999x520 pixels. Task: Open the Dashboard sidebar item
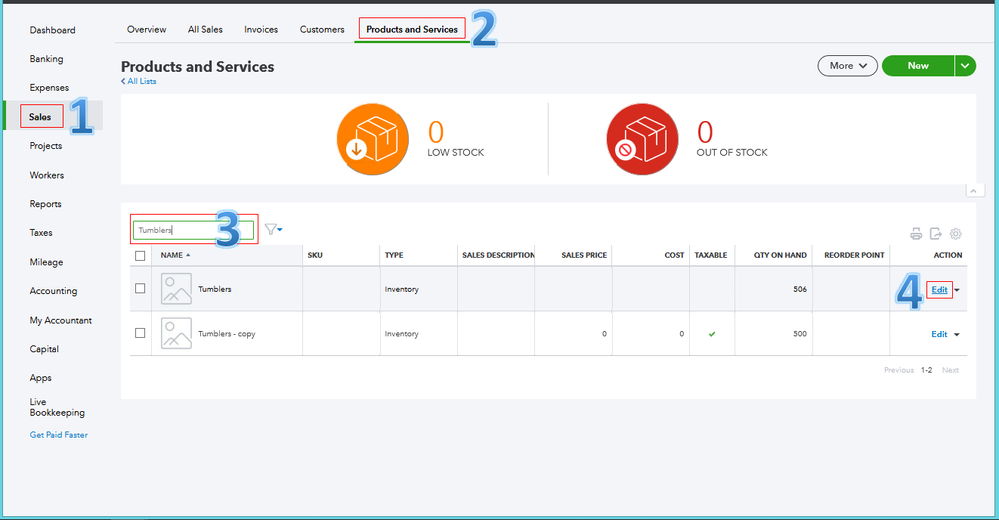[x=52, y=30]
